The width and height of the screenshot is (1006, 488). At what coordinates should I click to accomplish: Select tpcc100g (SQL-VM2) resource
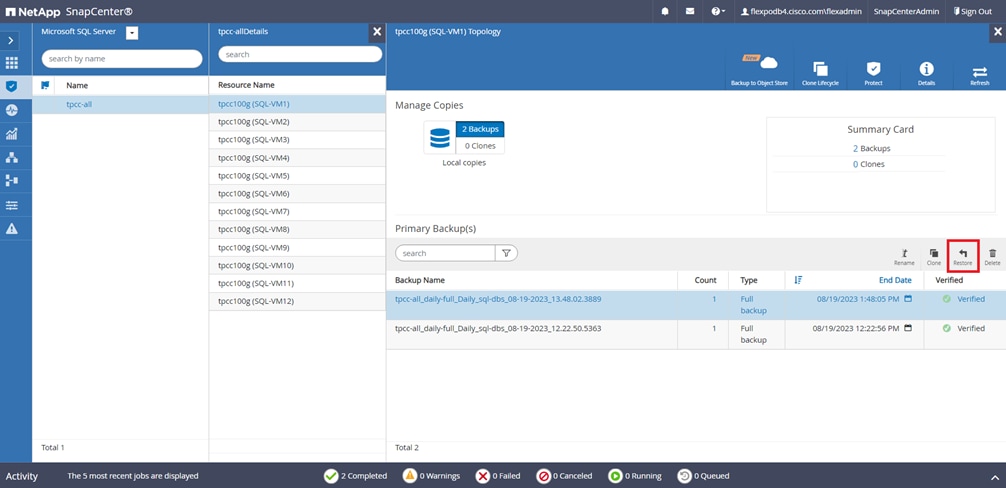click(297, 121)
